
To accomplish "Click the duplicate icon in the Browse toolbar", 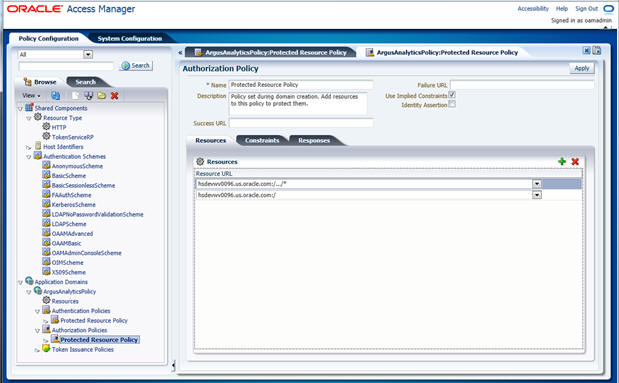I will point(88,96).
